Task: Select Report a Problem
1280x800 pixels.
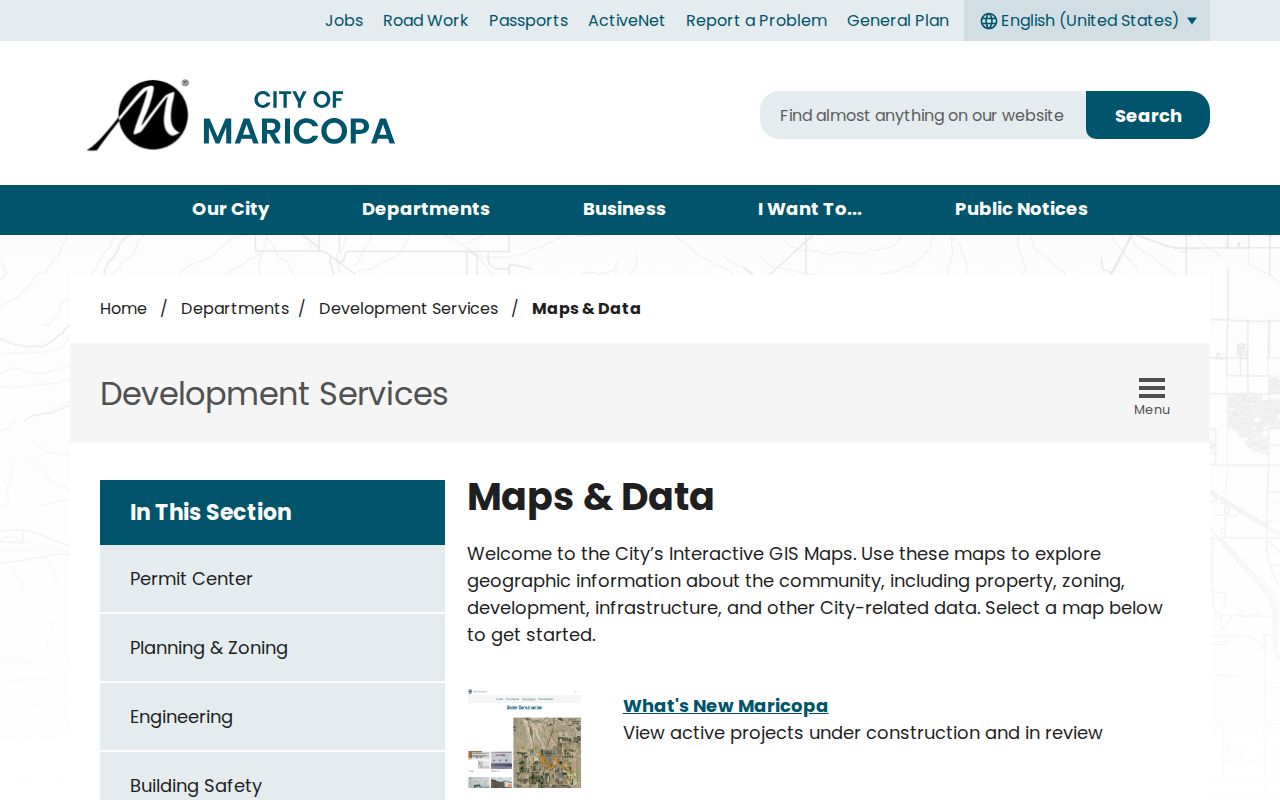Action: click(x=756, y=20)
